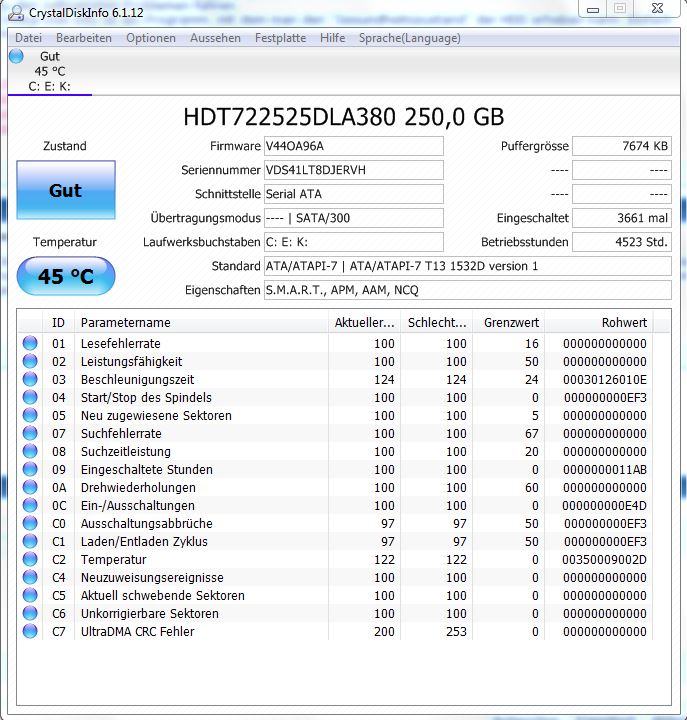Click status orb of Leistungsfähigkeit row

[30, 361]
